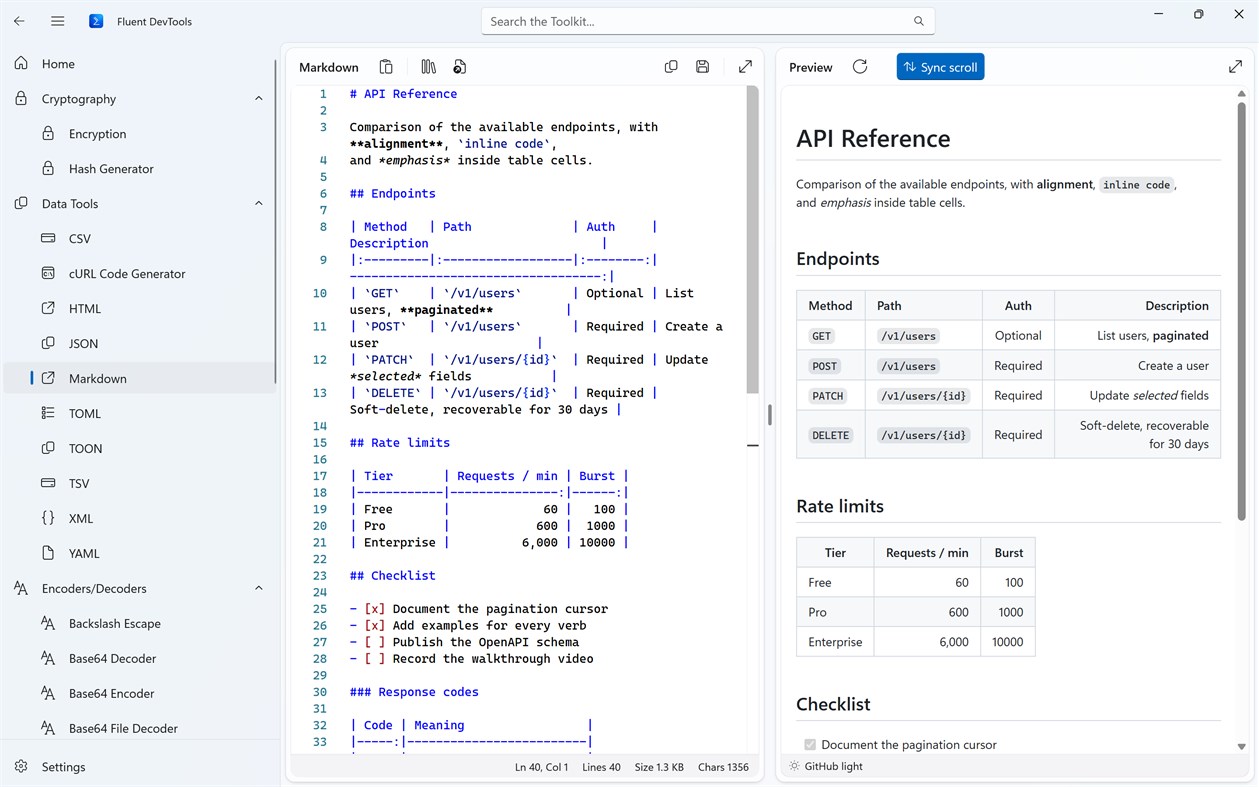
Task: Restore the window size
Action: [x=1198, y=14]
